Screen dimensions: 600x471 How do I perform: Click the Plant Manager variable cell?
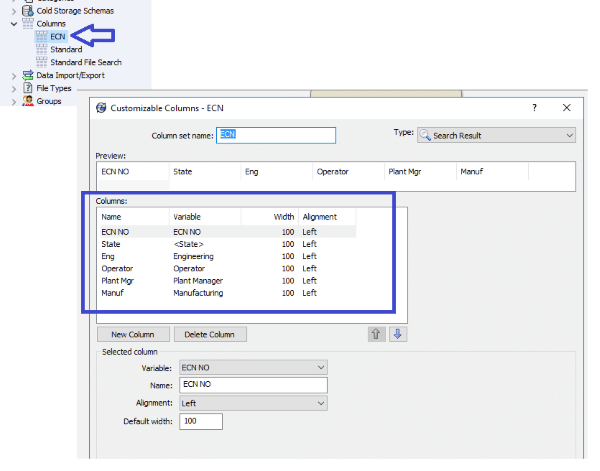point(198,281)
